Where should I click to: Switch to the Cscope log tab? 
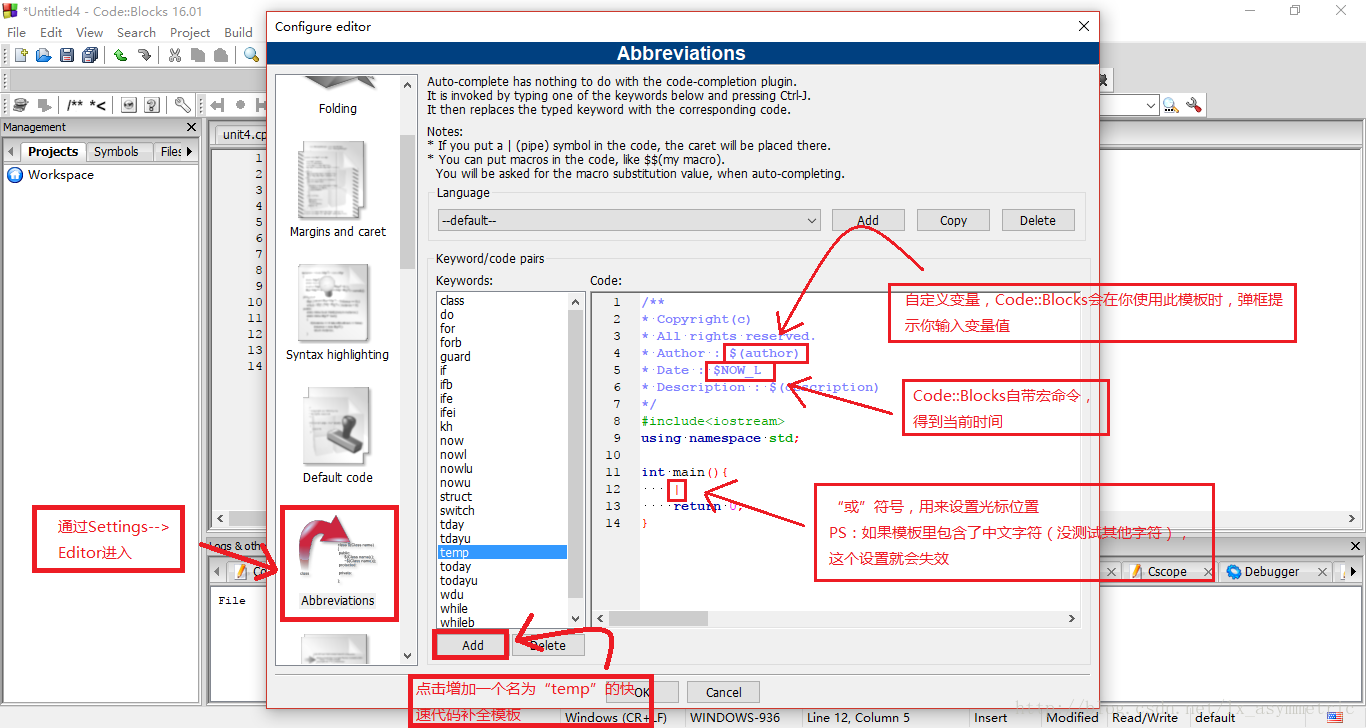(1167, 571)
